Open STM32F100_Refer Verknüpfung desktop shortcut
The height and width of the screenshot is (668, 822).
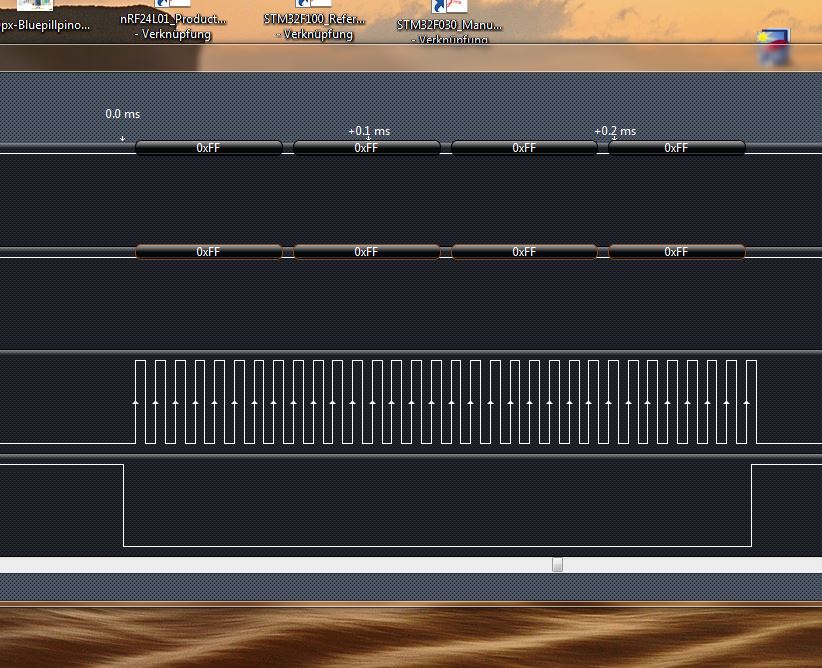click(x=314, y=21)
